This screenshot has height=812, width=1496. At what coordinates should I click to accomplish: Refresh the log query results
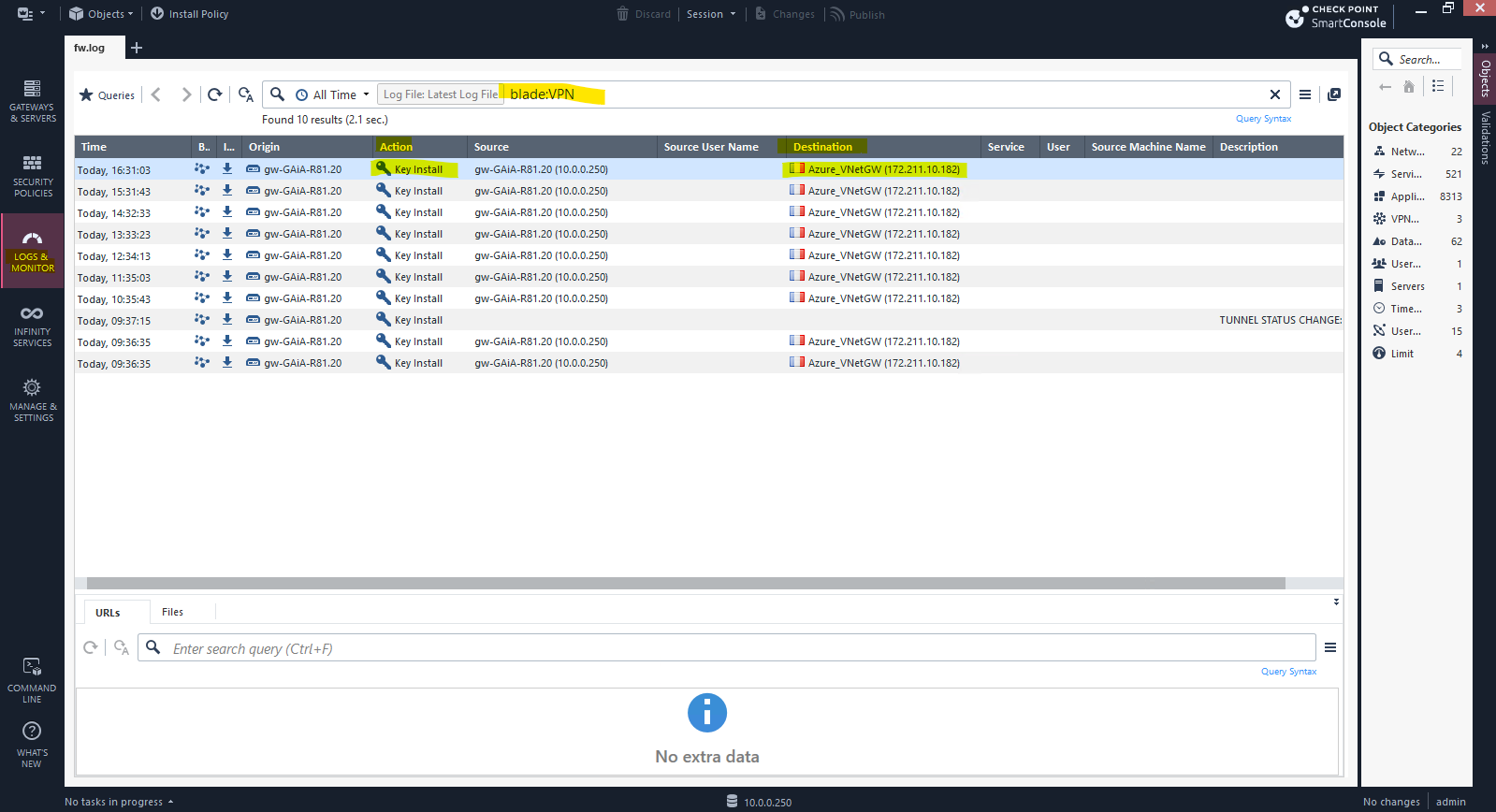click(215, 94)
